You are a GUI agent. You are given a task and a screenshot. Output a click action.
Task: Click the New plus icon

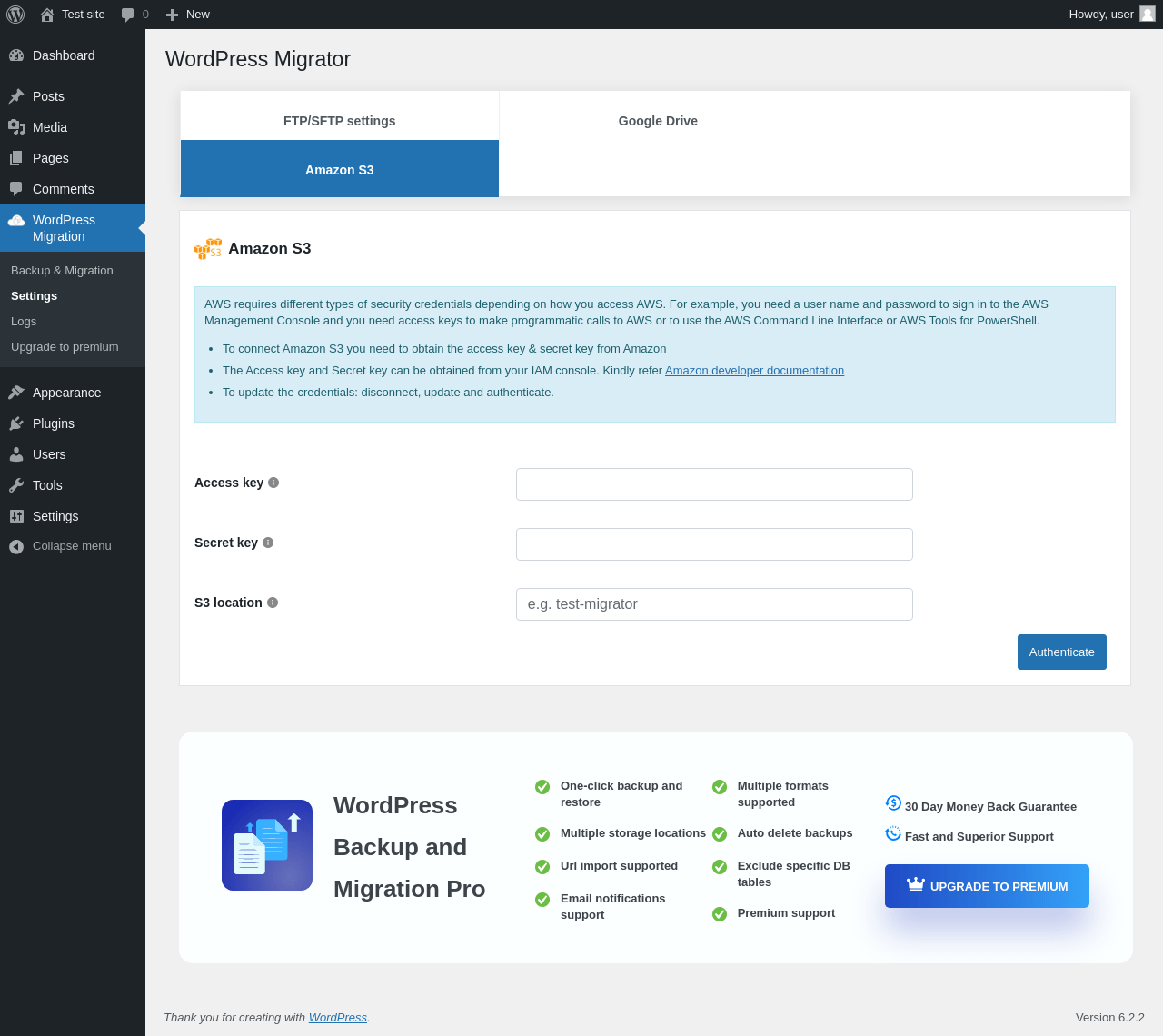172,15
